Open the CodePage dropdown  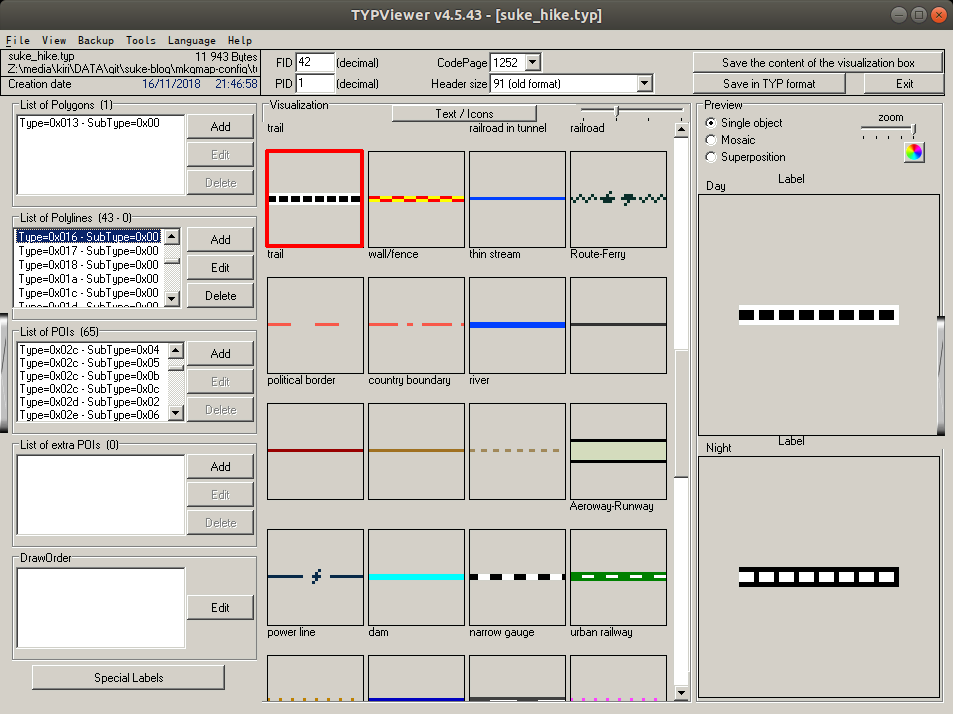(x=532, y=63)
